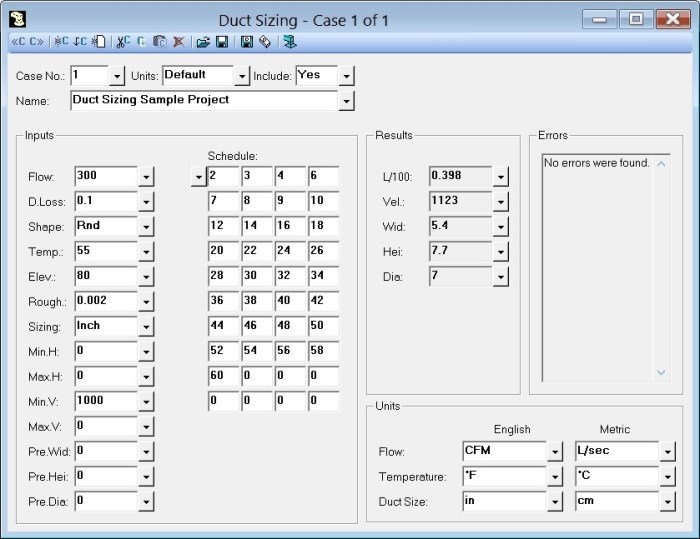Save file with the floppy disk icon
This screenshot has height=539, width=700.
(222, 42)
